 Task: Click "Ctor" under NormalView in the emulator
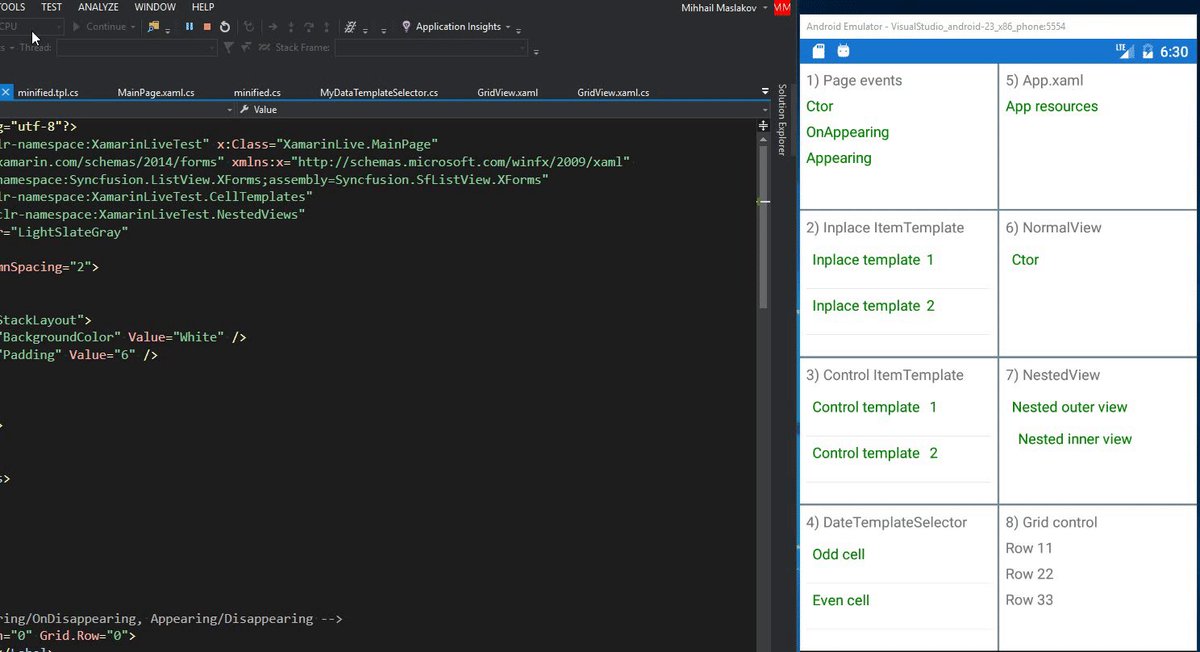point(1025,259)
